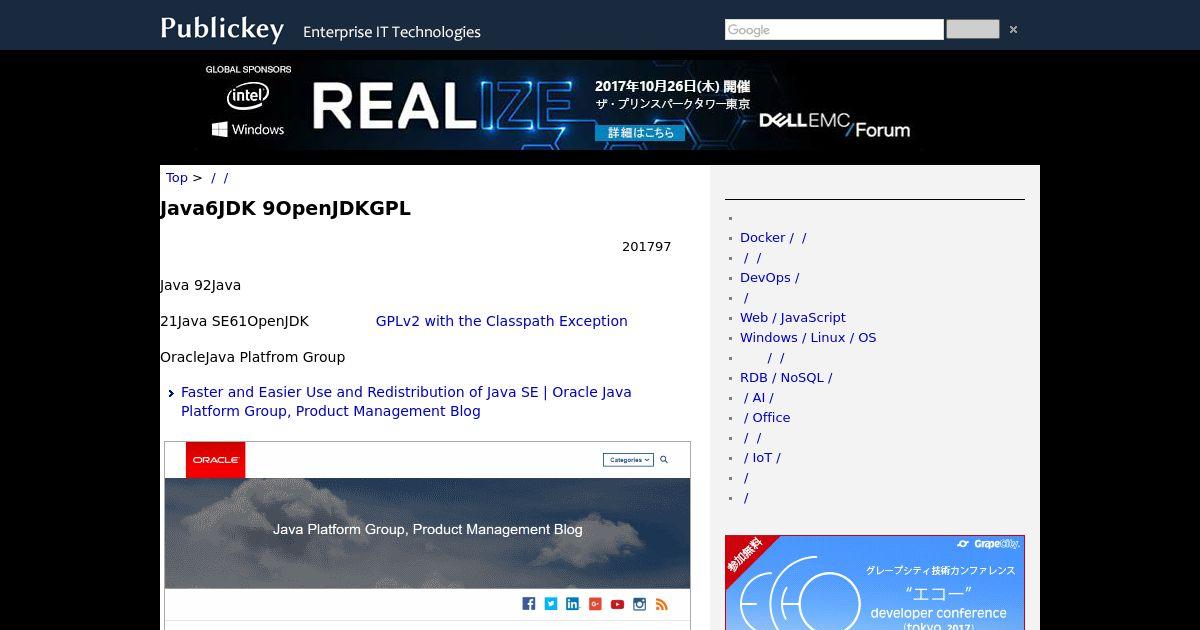Open the GrapeCity ECHO developer conference ad
This screenshot has height=630, width=1200.
[x=875, y=583]
